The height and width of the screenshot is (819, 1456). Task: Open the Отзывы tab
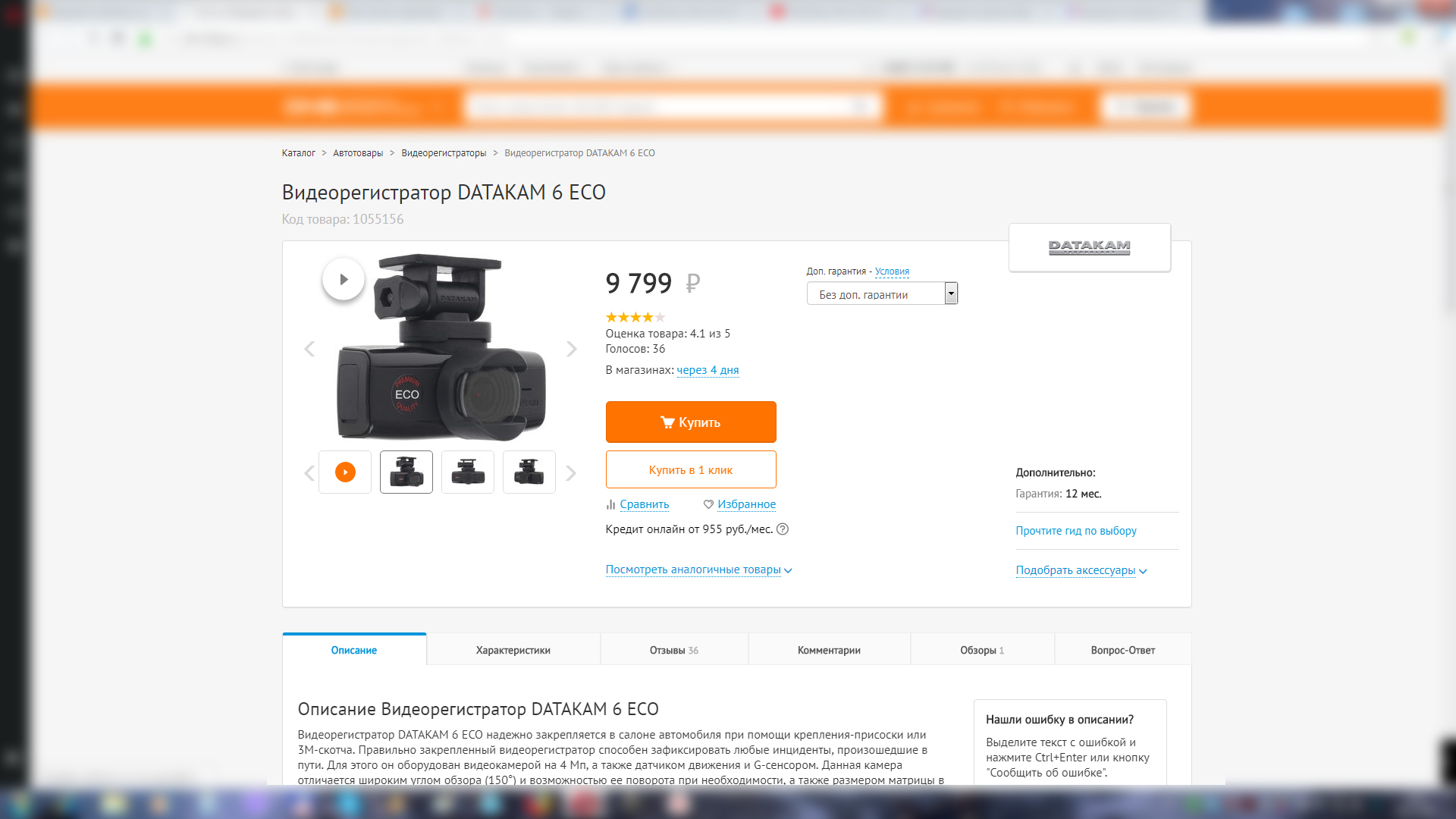coord(673,650)
